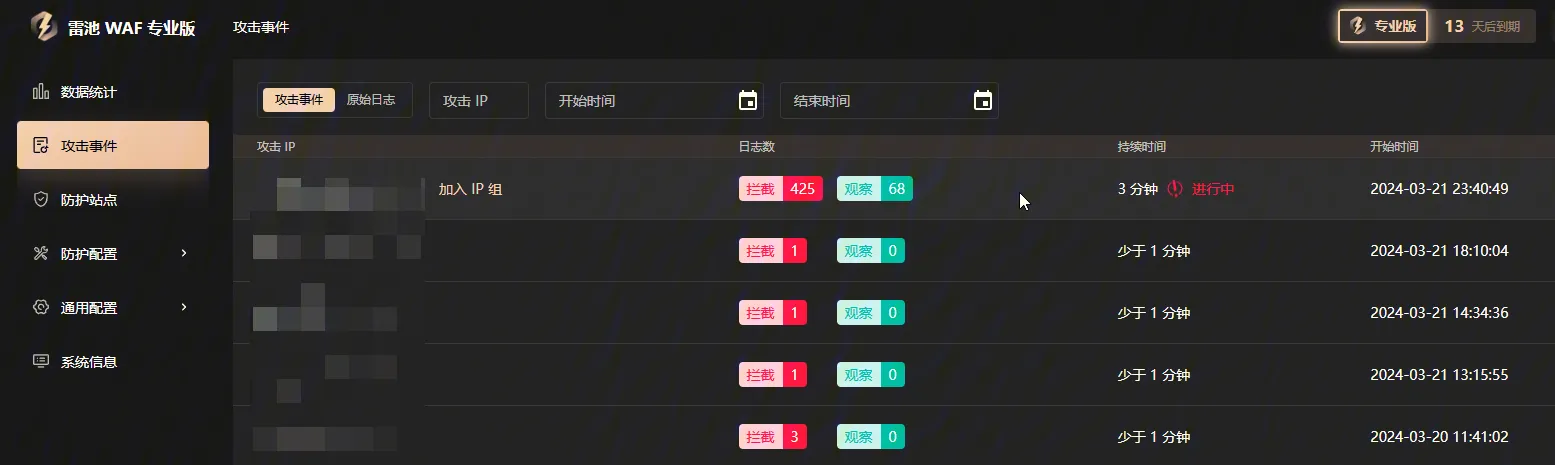1555x465 pixels.
Task: Switch to 攻击事件 view toggle
Action: tap(299, 100)
